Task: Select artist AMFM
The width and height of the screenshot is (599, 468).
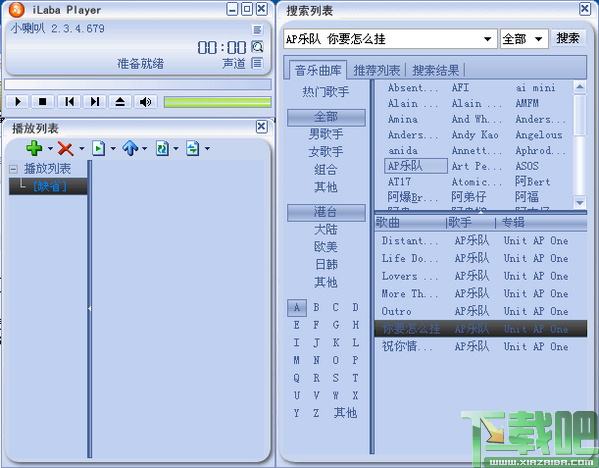Action: point(527,103)
